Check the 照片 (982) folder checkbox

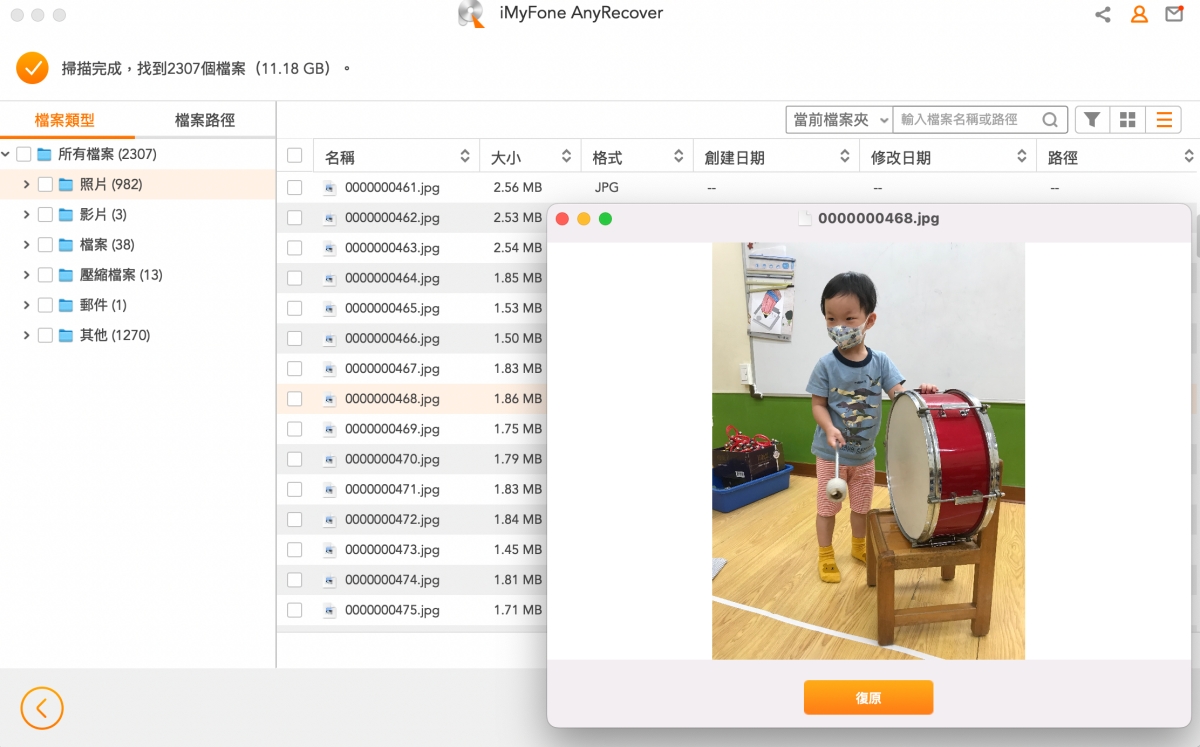coord(45,185)
